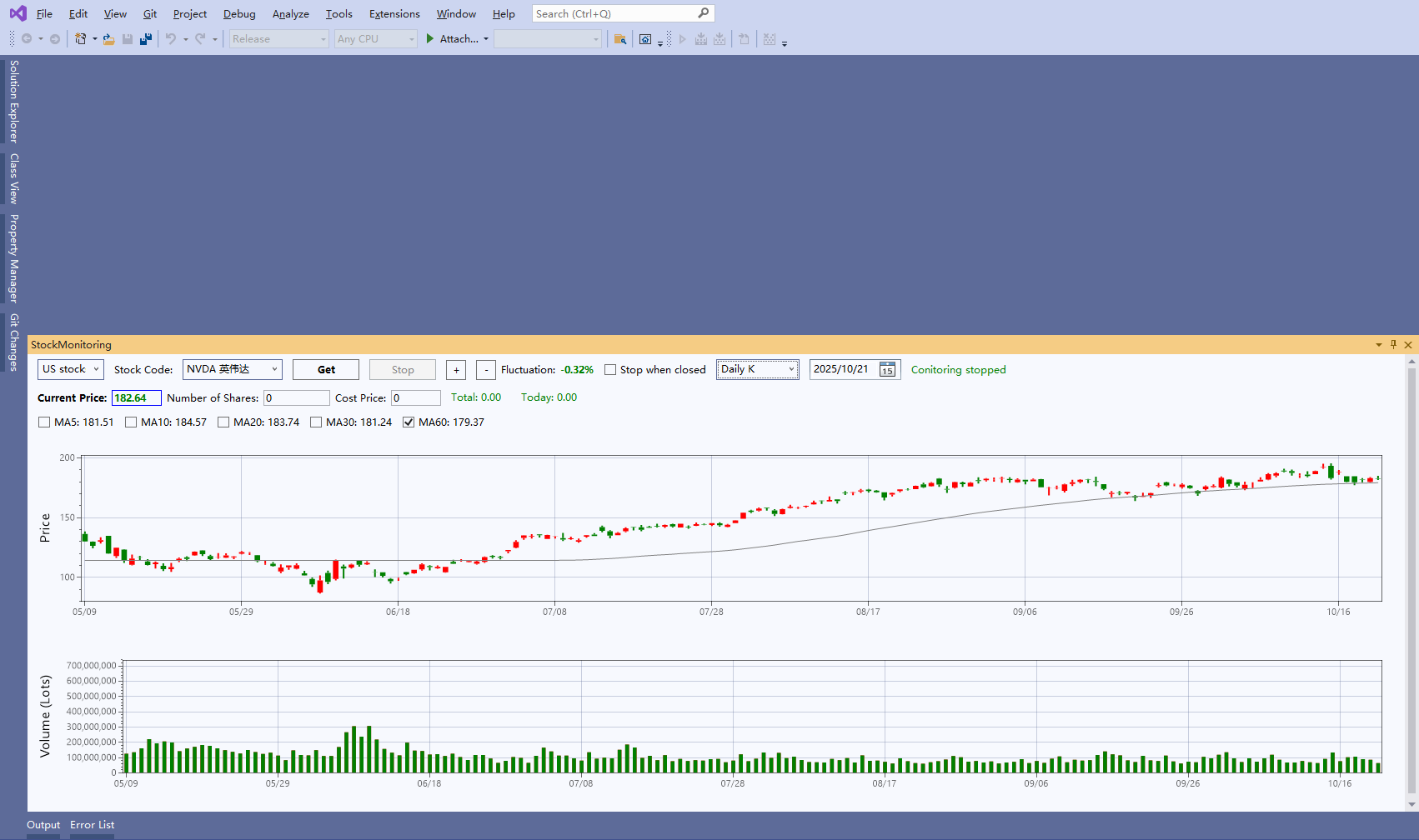Click the Open File folder icon
The image size is (1419, 840).
tap(108, 39)
